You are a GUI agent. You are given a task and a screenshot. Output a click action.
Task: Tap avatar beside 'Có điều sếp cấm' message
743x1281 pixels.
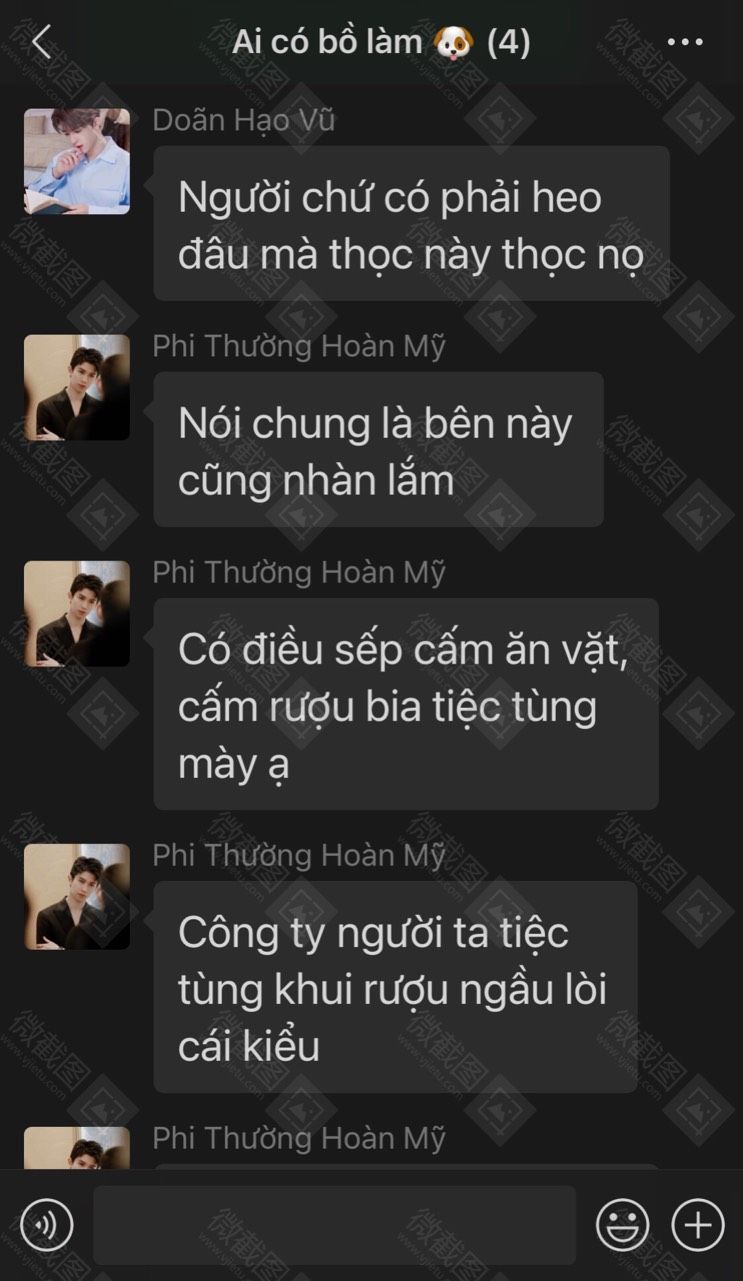click(x=77, y=614)
